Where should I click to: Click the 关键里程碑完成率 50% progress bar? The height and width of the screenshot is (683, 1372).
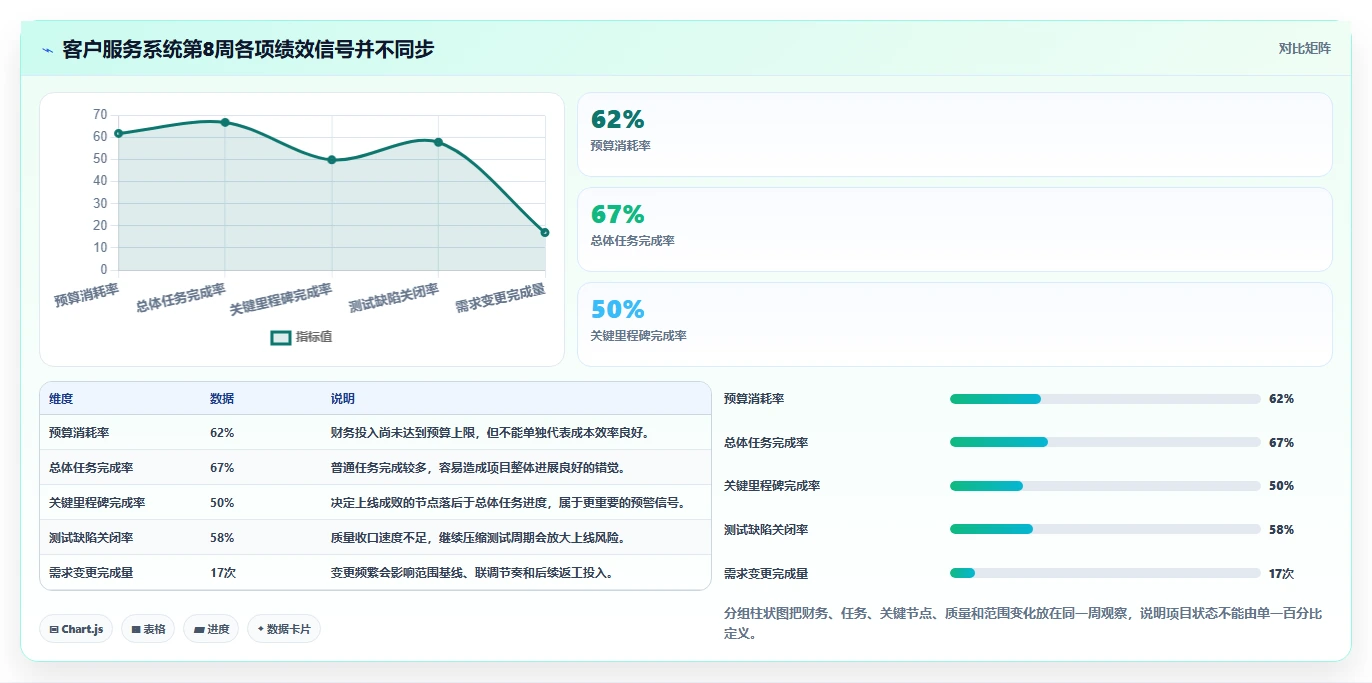click(1105, 486)
